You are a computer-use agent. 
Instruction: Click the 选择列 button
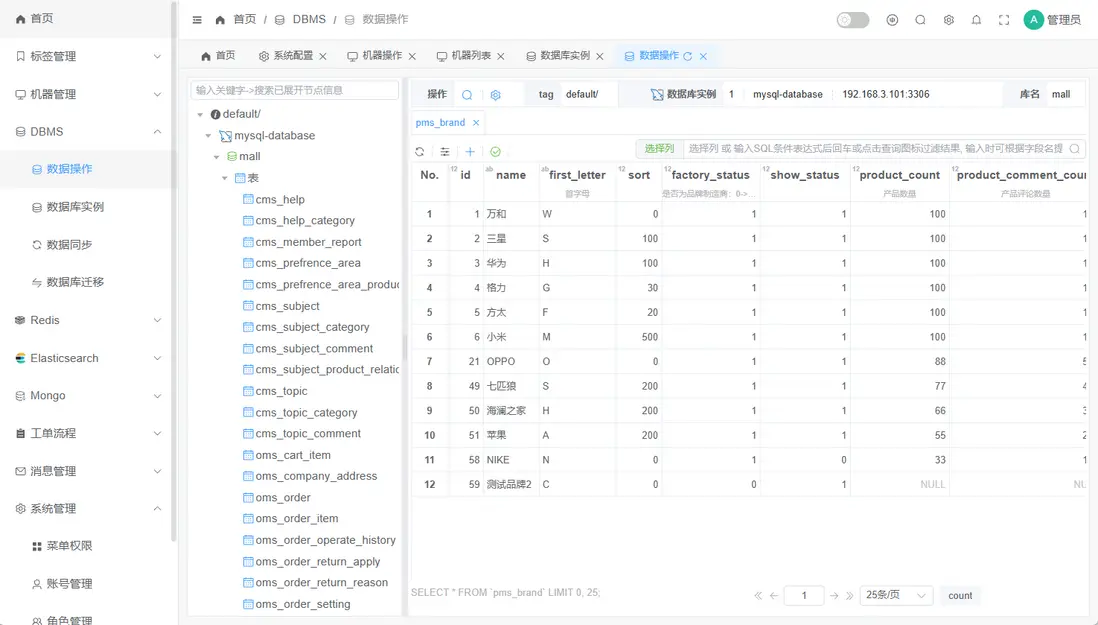pos(659,149)
